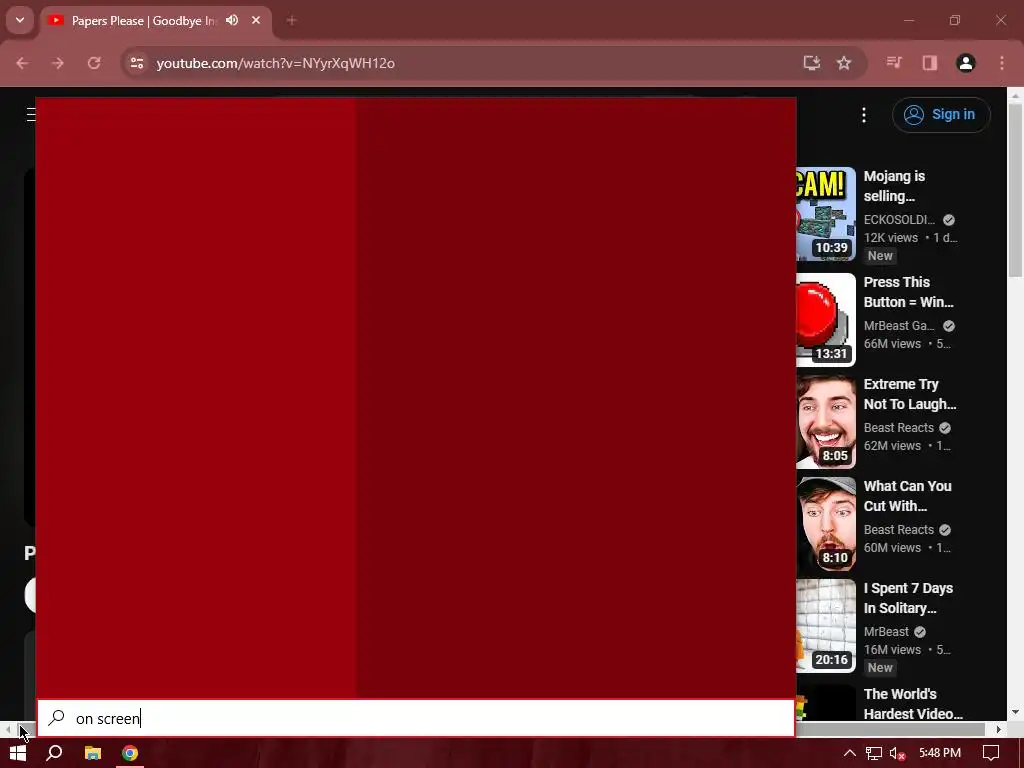Open the Windows Start menu
1024x768 pixels.
tap(18, 753)
